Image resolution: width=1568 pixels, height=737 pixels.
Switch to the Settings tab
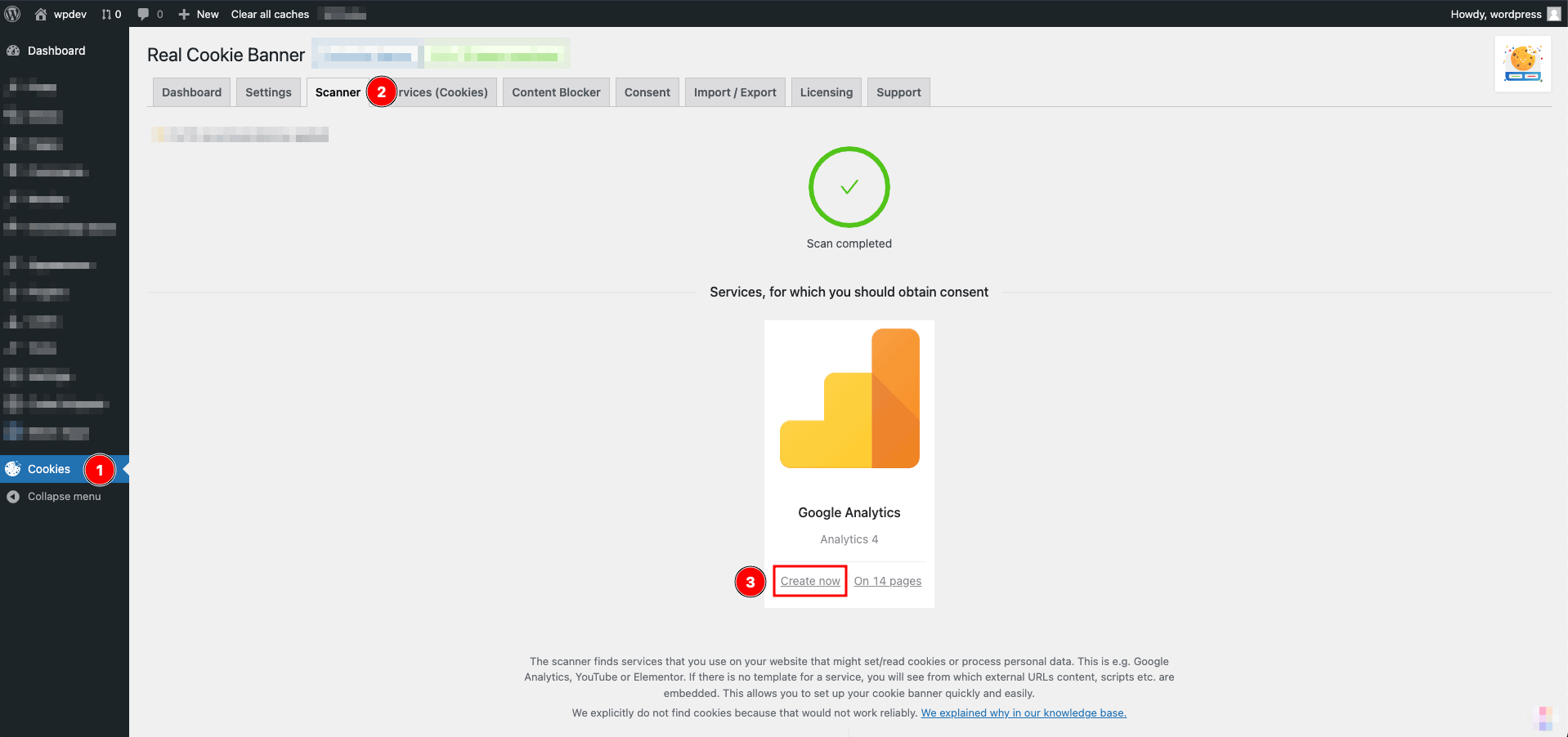pyautogui.click(x=268, y=92)
